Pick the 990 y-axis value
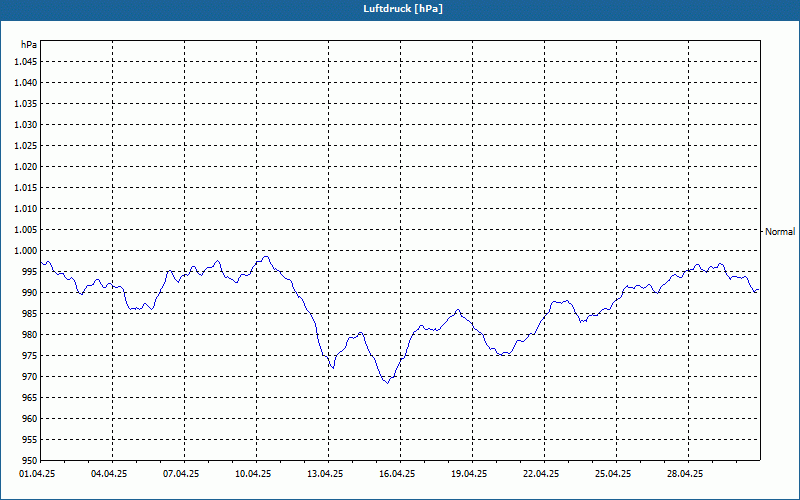Viewport: 800px width, 500px height. tap(30, 292)
